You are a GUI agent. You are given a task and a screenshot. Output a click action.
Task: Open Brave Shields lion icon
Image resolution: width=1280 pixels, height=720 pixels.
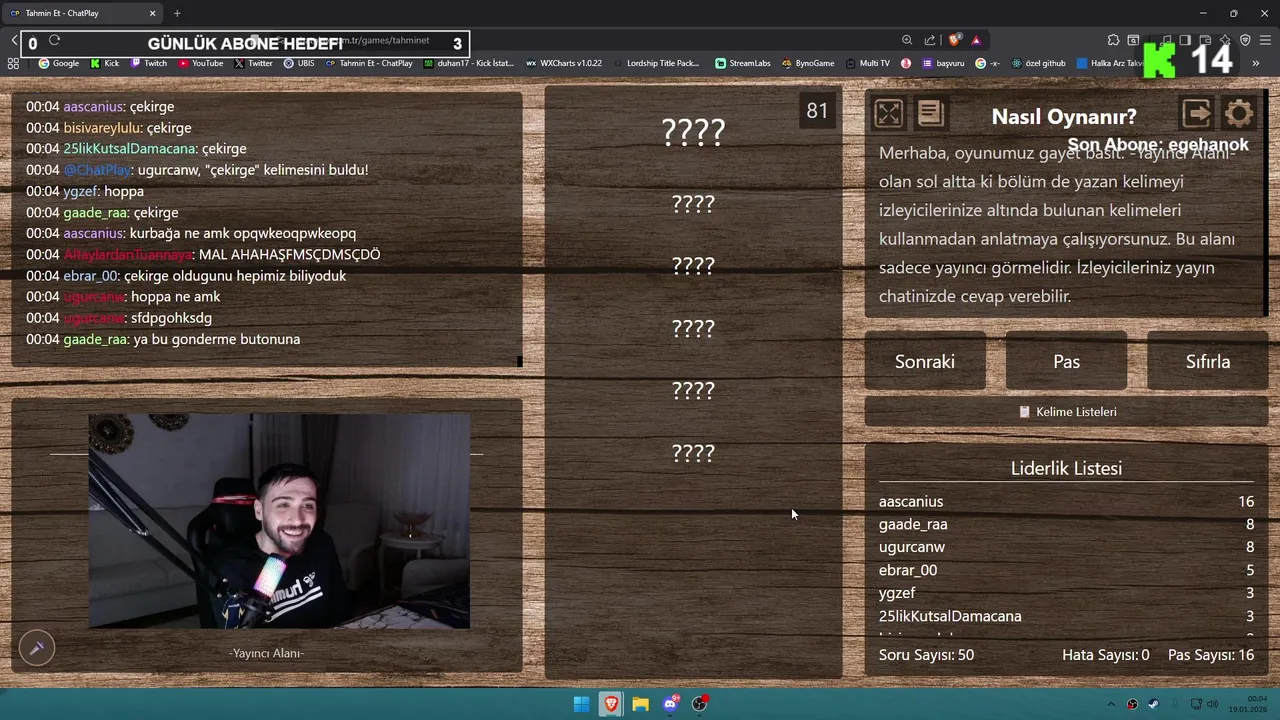[x=954, y=40]
